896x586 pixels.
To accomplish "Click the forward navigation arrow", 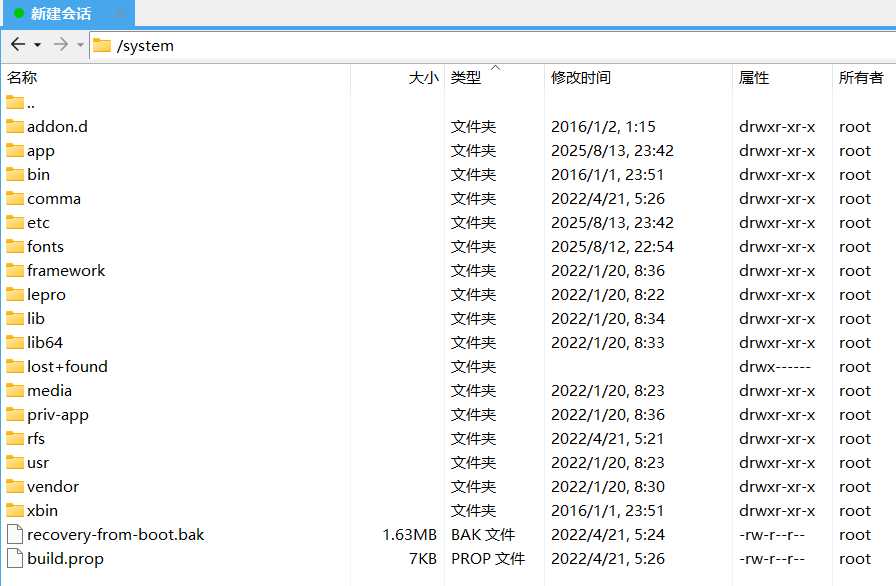I will coord(61,44).
